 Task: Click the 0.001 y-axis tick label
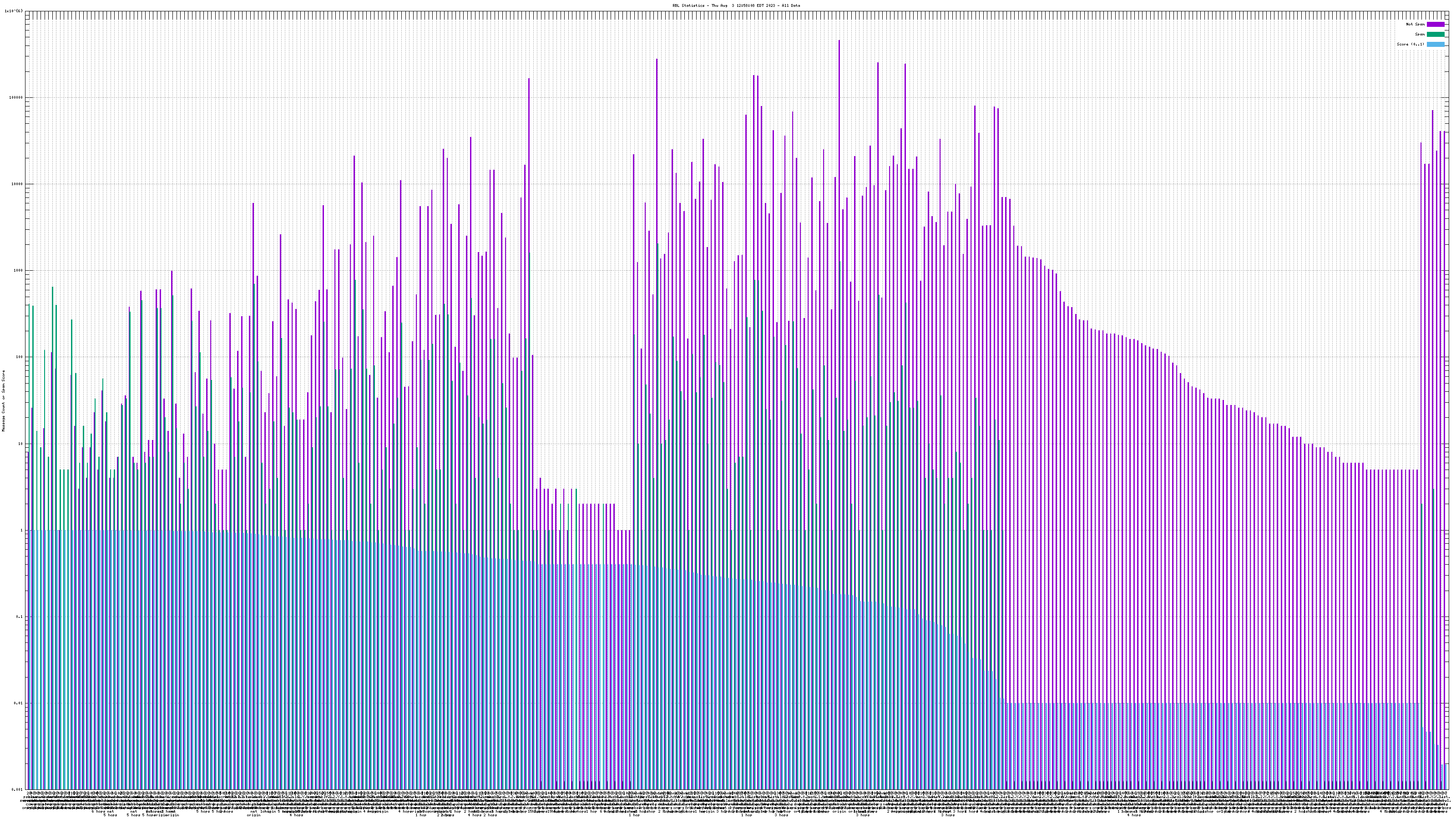[17, 789]
